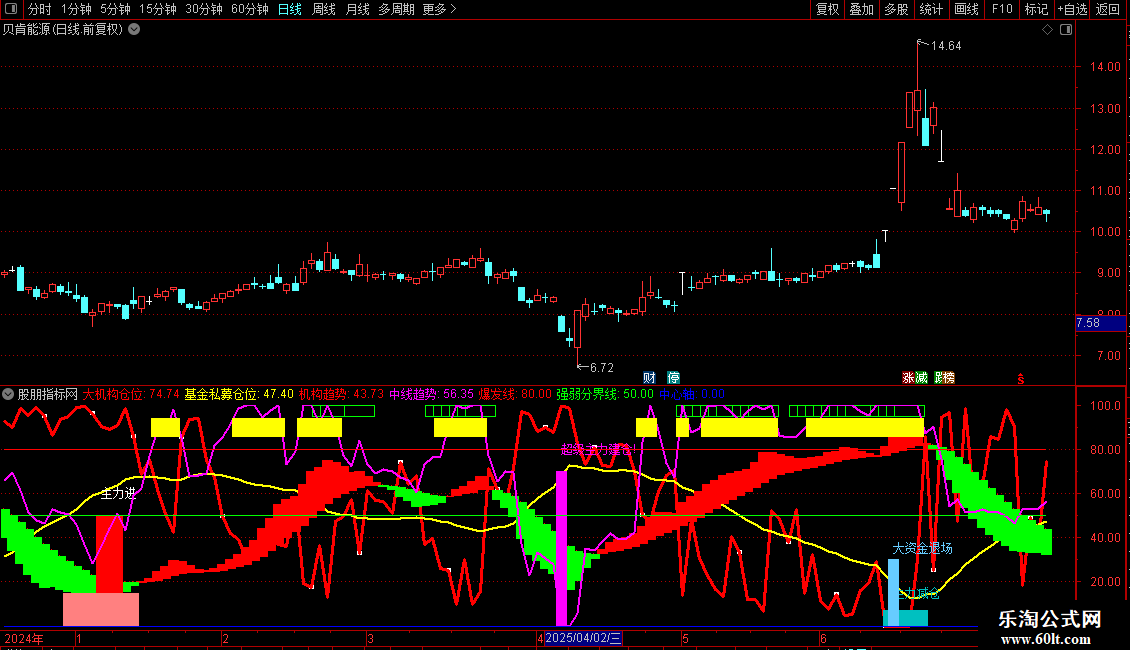Click the 主力进 annotation label
Image resolution: width=1130 pixels, height=650 pixels.
point(118,494)
